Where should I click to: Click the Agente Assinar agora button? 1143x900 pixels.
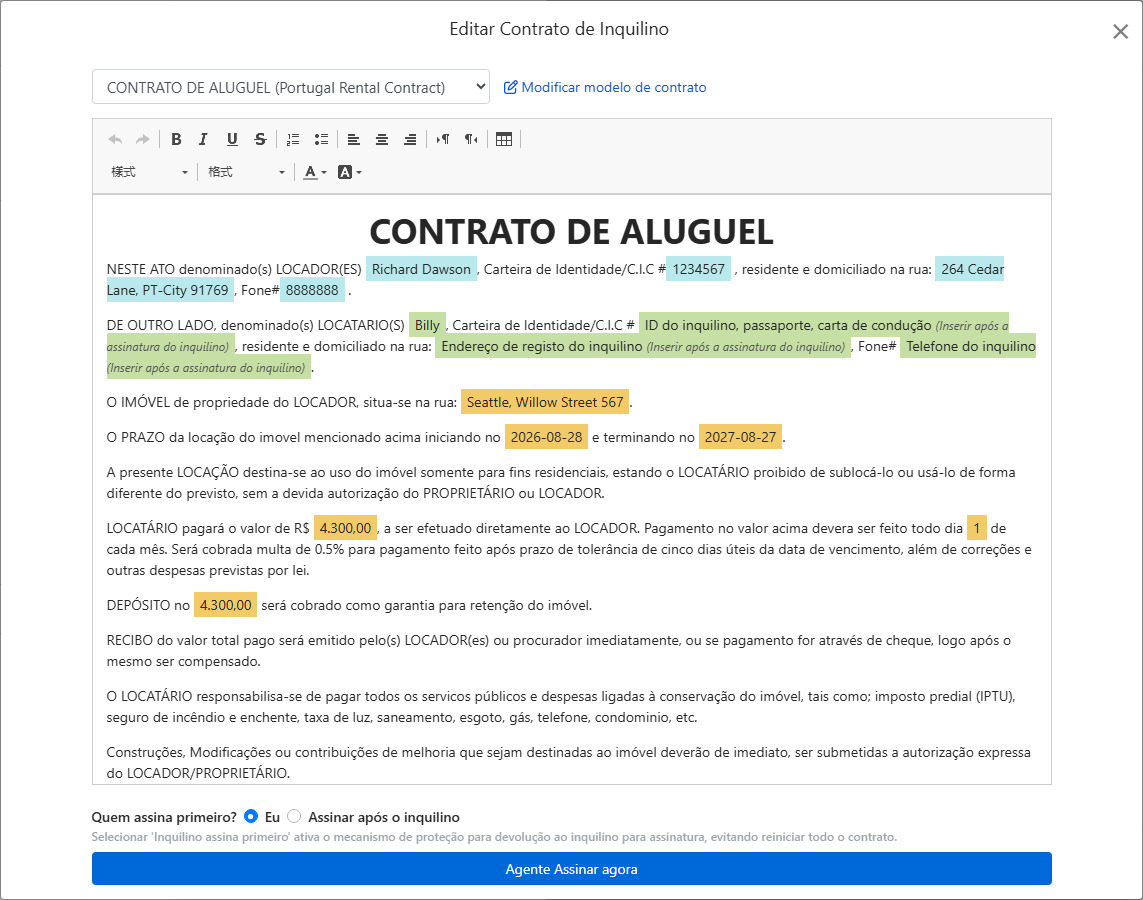(x=572, y=869)
